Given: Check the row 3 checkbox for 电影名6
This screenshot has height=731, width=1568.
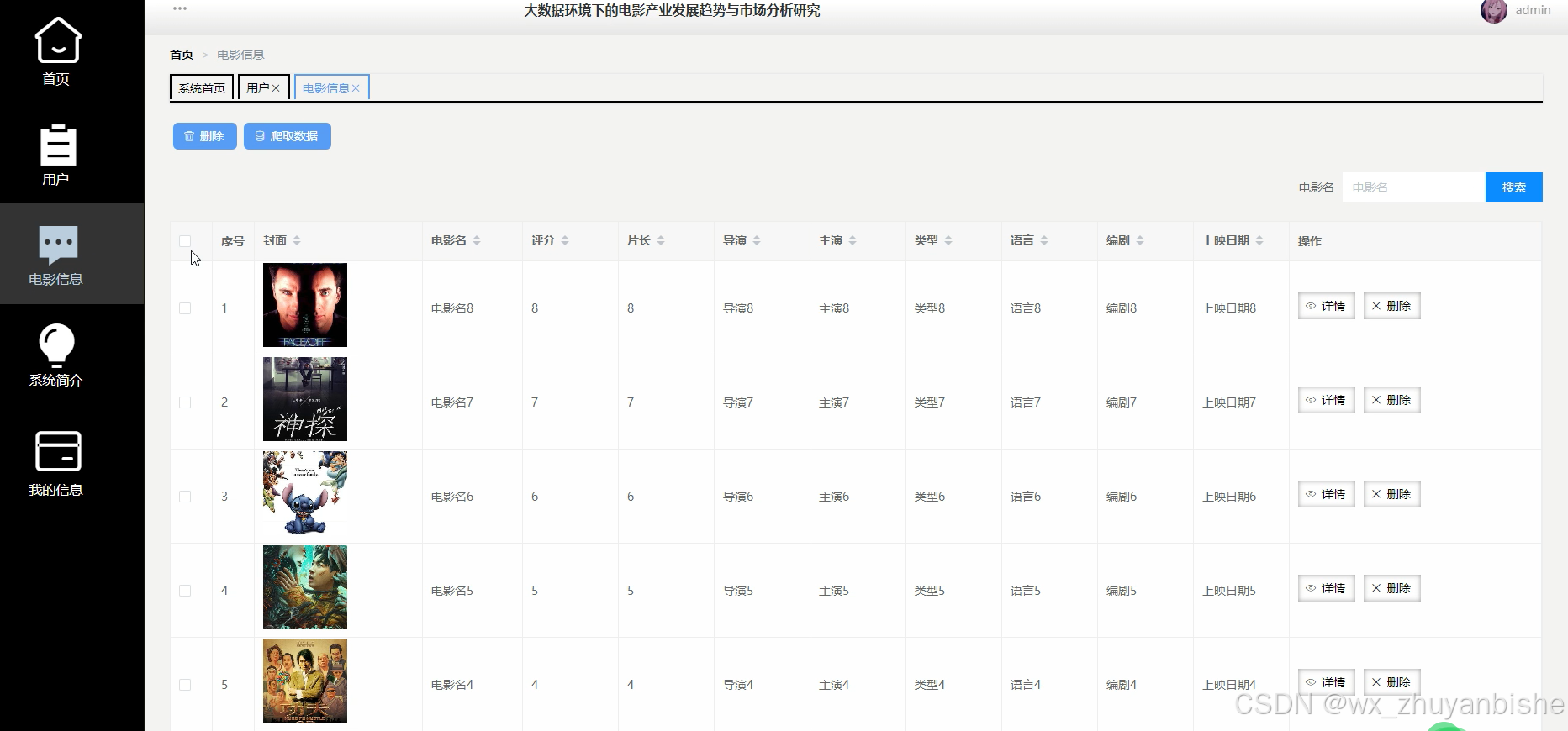Looking at the screenshot, I should point(185,497).
